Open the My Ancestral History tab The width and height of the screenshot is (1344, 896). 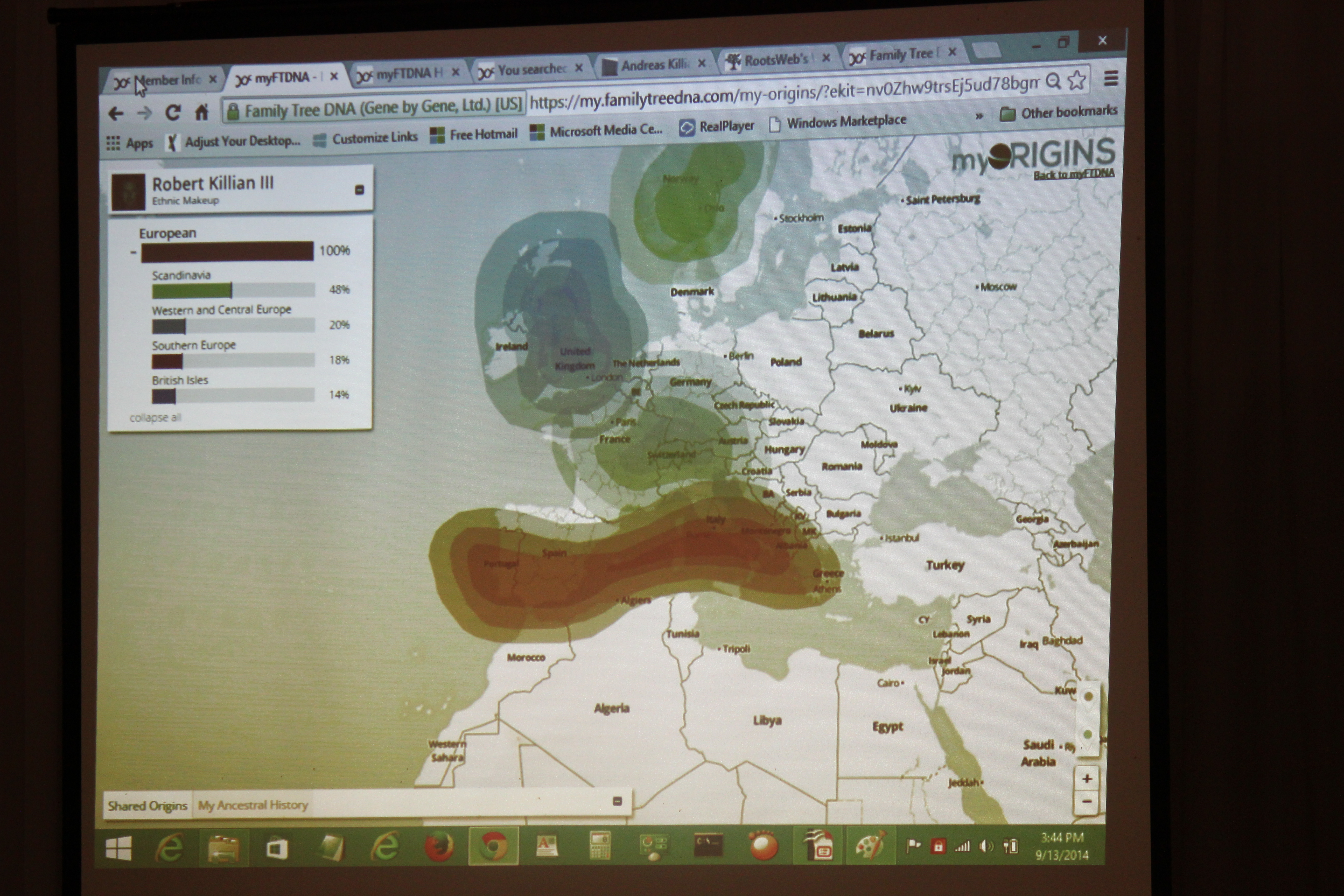click(253, 805)
